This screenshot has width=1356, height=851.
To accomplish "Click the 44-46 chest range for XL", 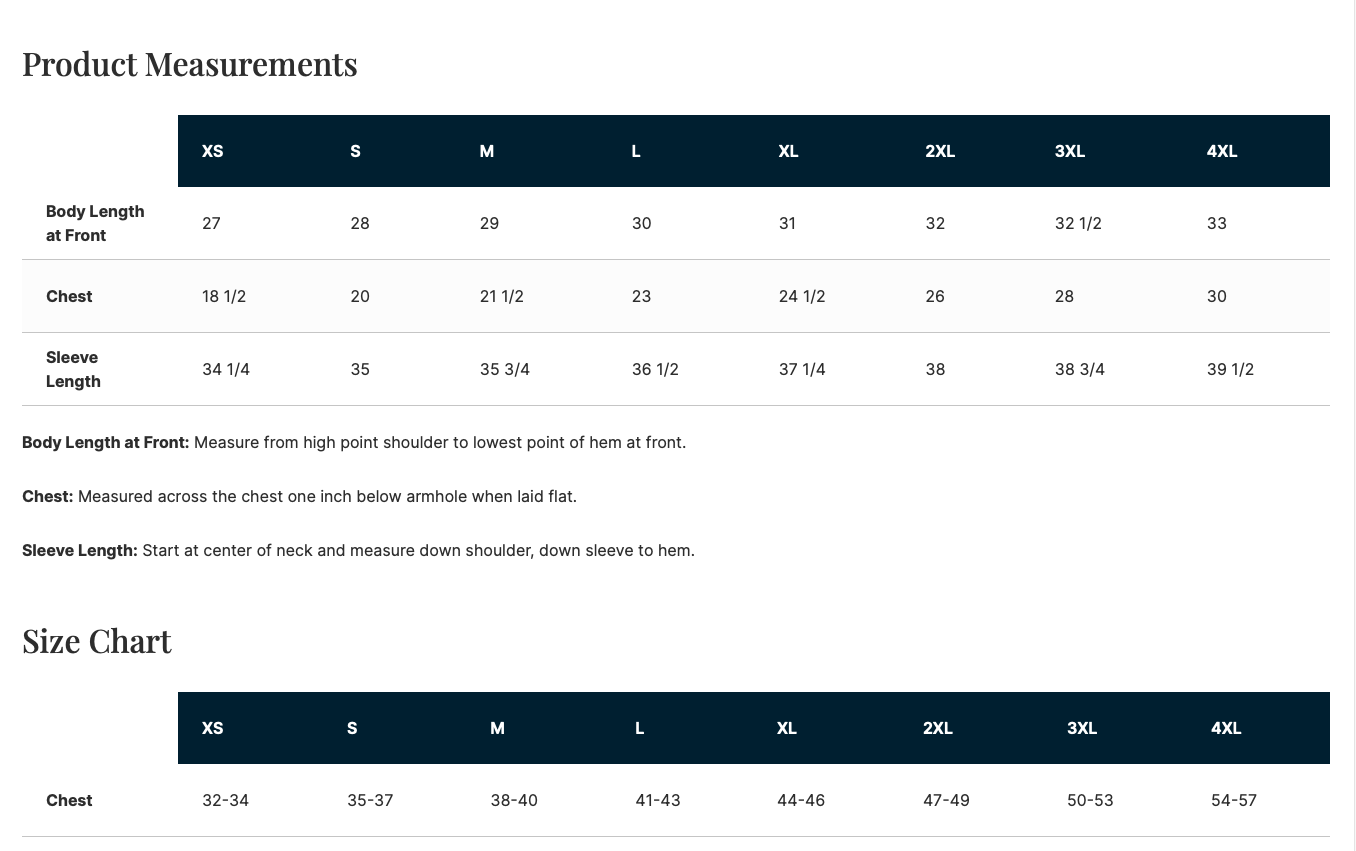I will [801, 800].
